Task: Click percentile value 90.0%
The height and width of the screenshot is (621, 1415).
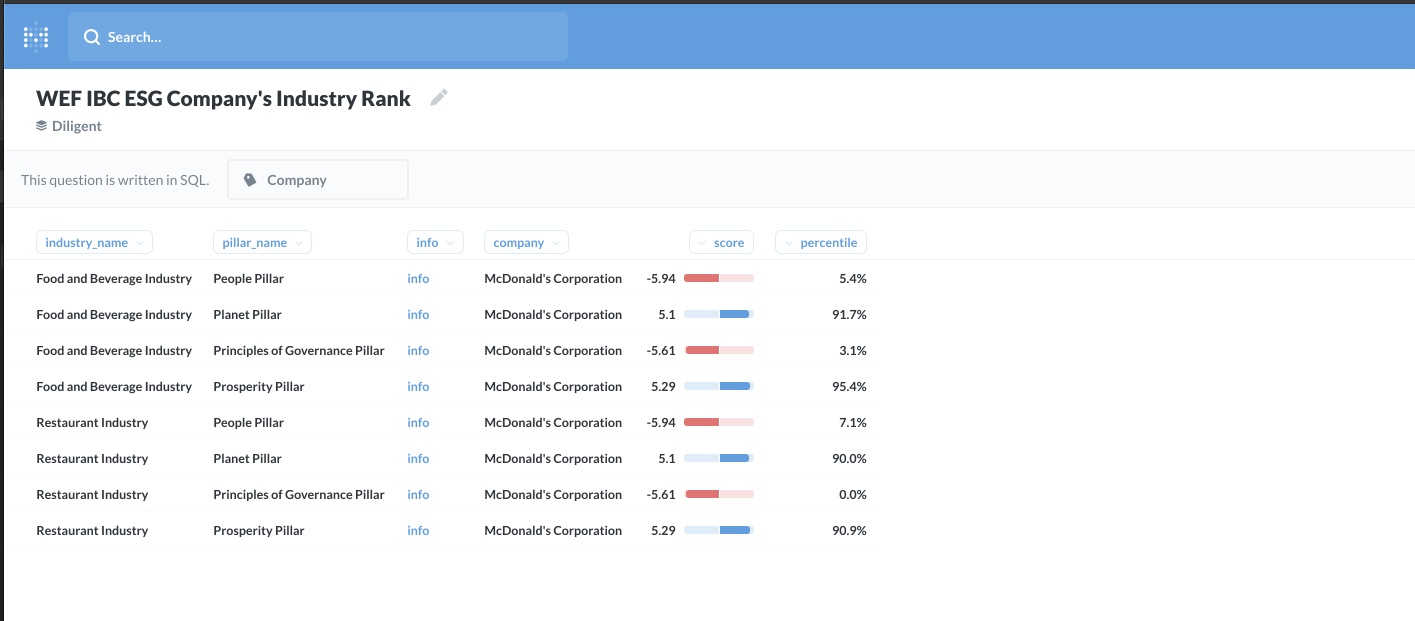Action: point(849,459)
